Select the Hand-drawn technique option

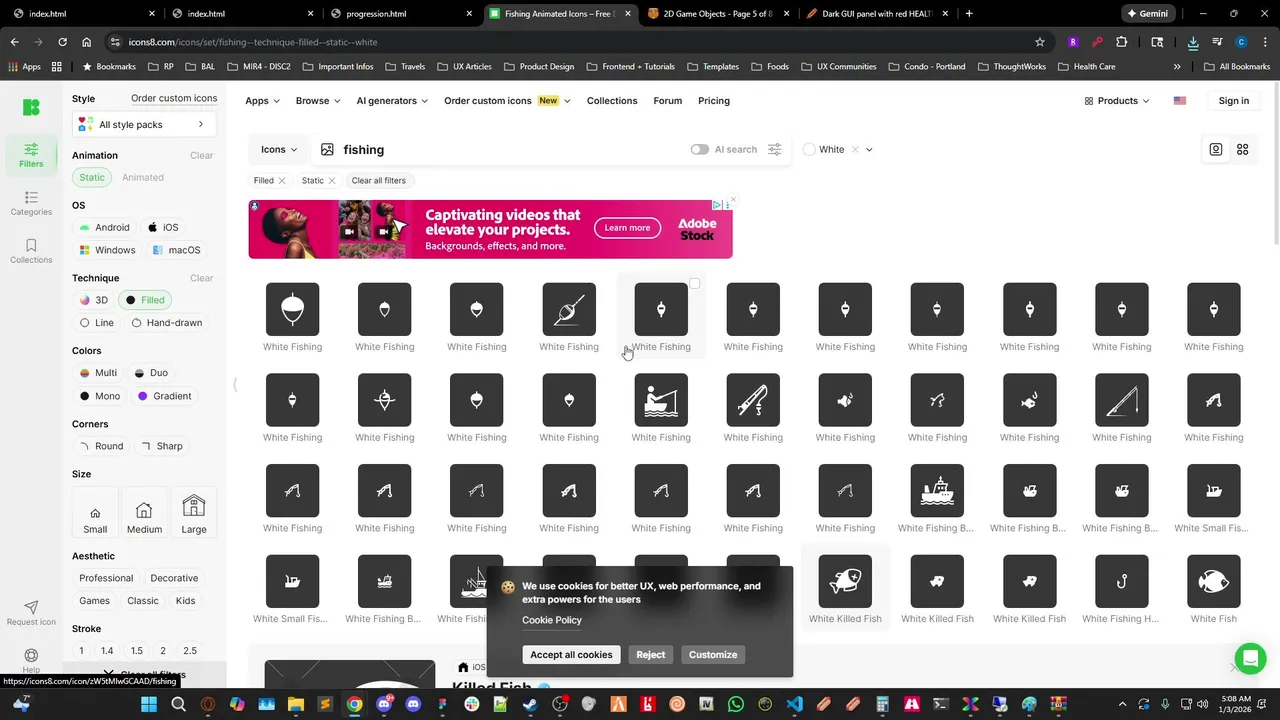click(x=167, y=323)
